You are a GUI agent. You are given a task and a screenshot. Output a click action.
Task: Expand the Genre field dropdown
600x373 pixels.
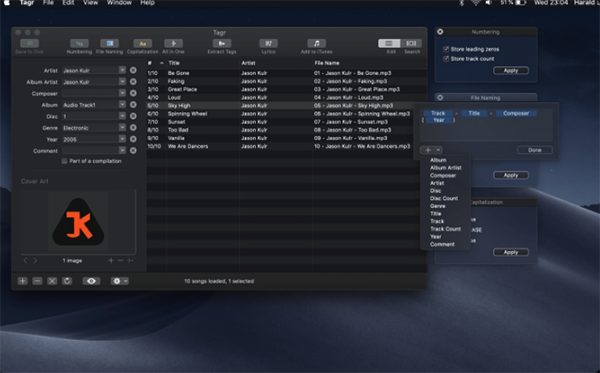tap(122, 127)
